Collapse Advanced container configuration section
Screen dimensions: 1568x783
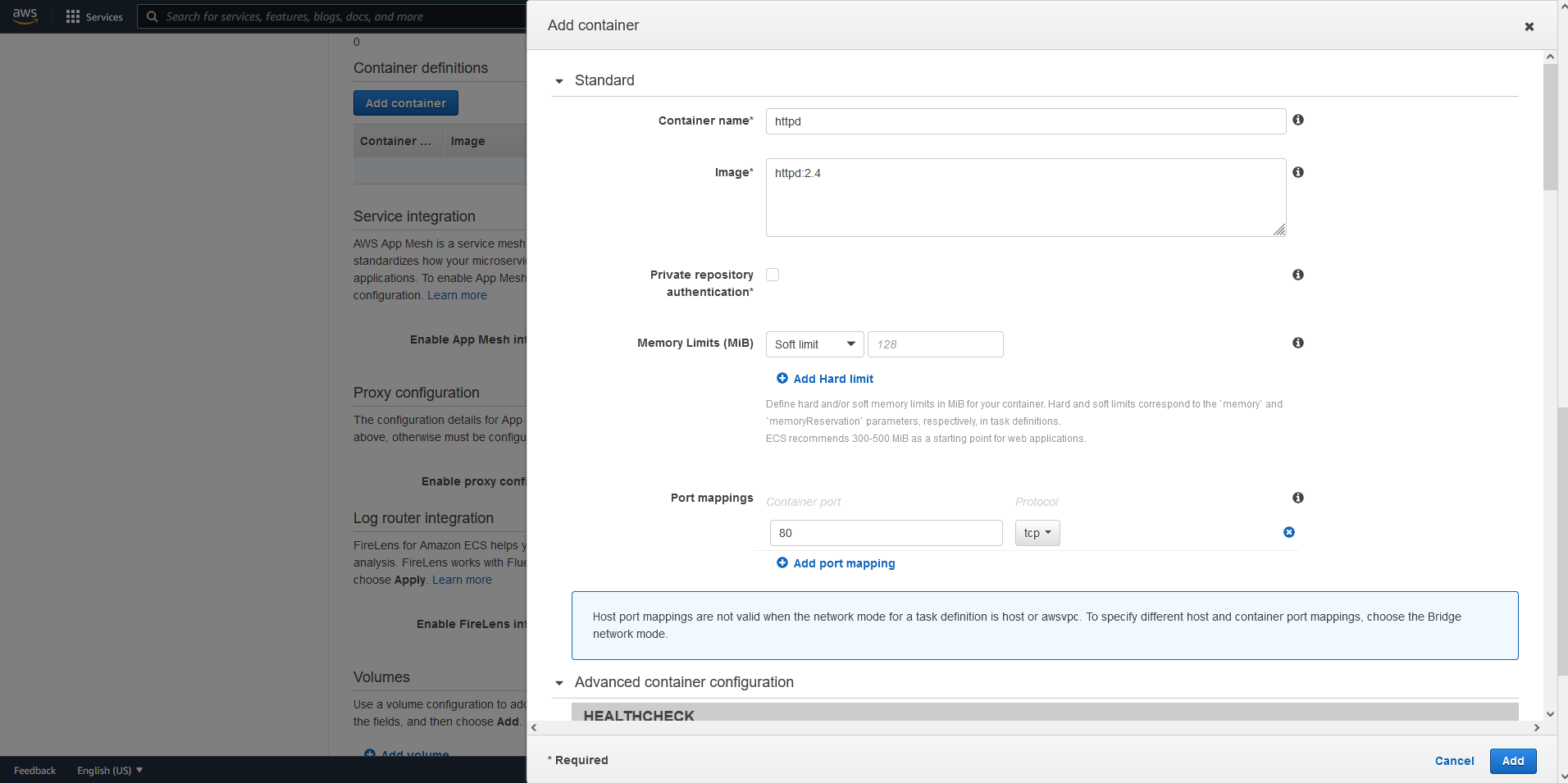tap(559, 683)
